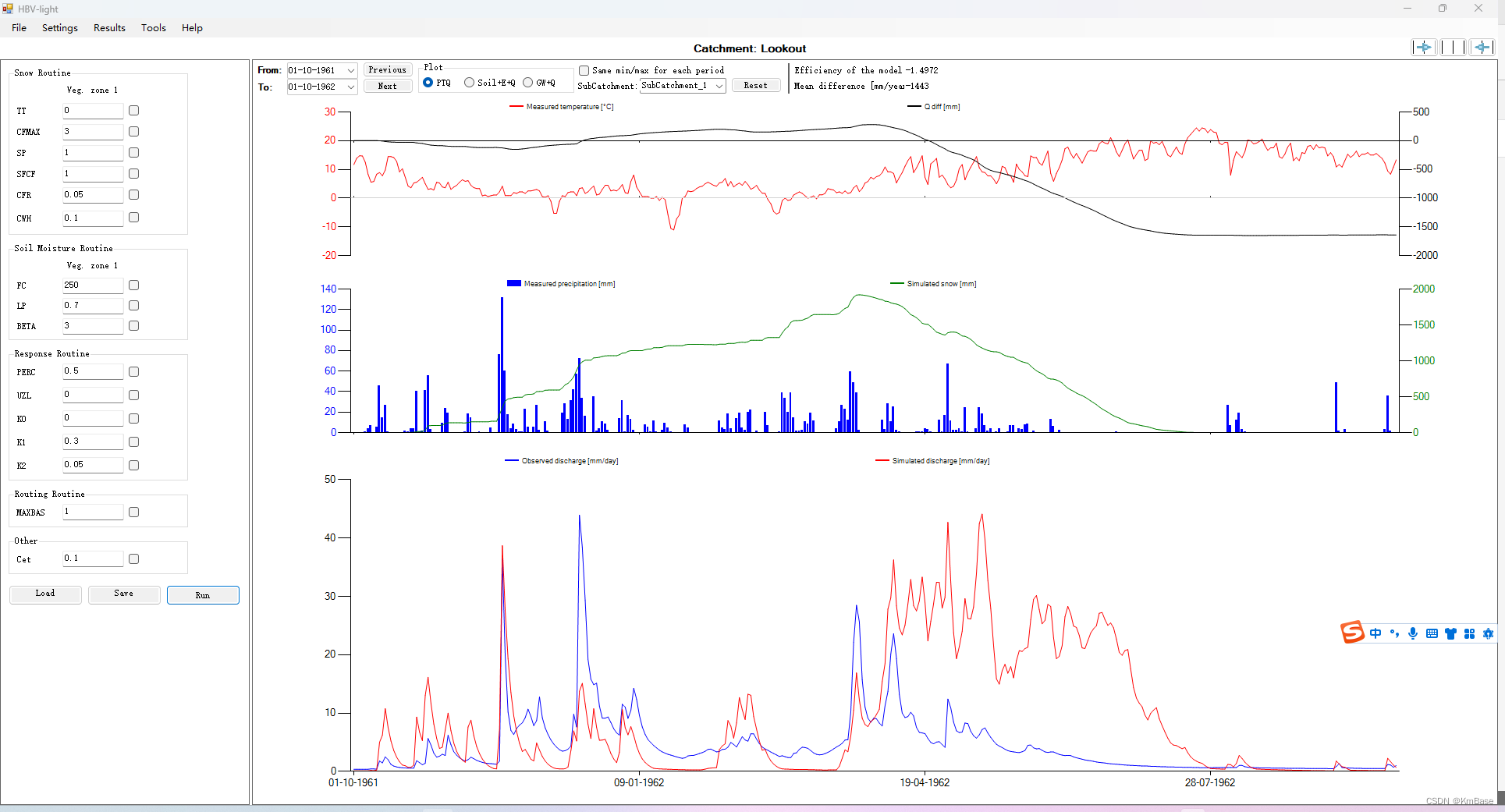This screenshot has height=812, width=1505.
Task: Tick the FC parameter checkbox
Action: click(x=133, y=285)
